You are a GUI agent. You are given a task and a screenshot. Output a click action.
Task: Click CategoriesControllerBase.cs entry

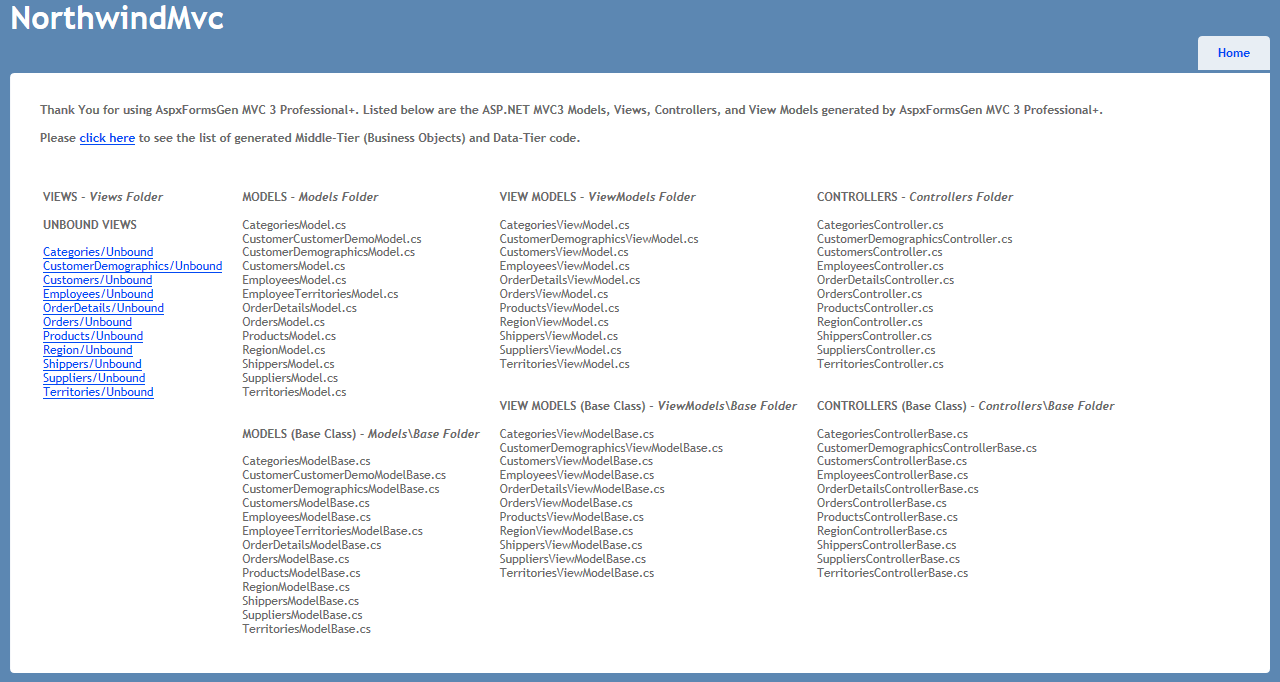pos(892,434)
